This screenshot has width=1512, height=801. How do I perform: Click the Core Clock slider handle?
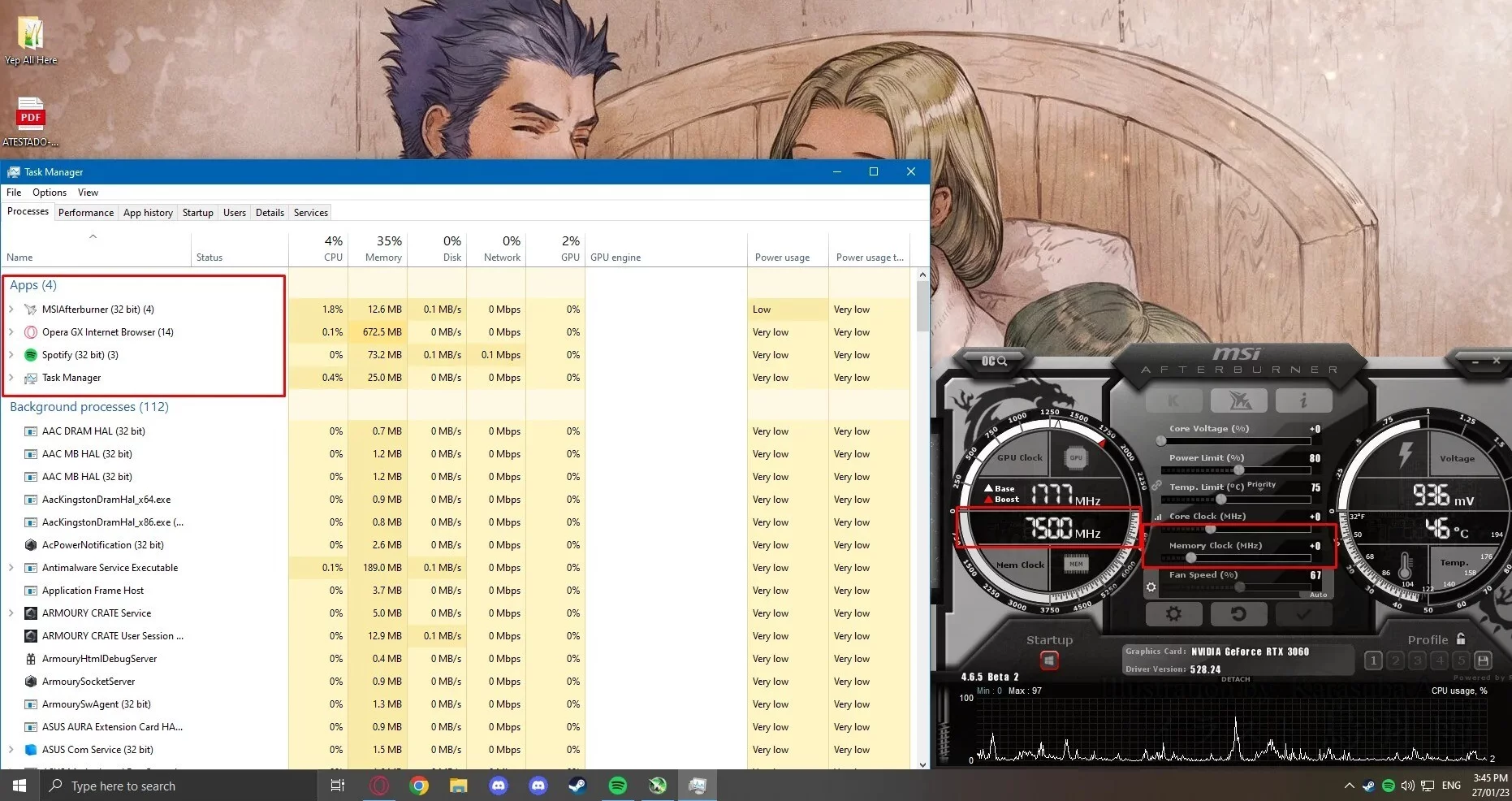point(1210,529)
